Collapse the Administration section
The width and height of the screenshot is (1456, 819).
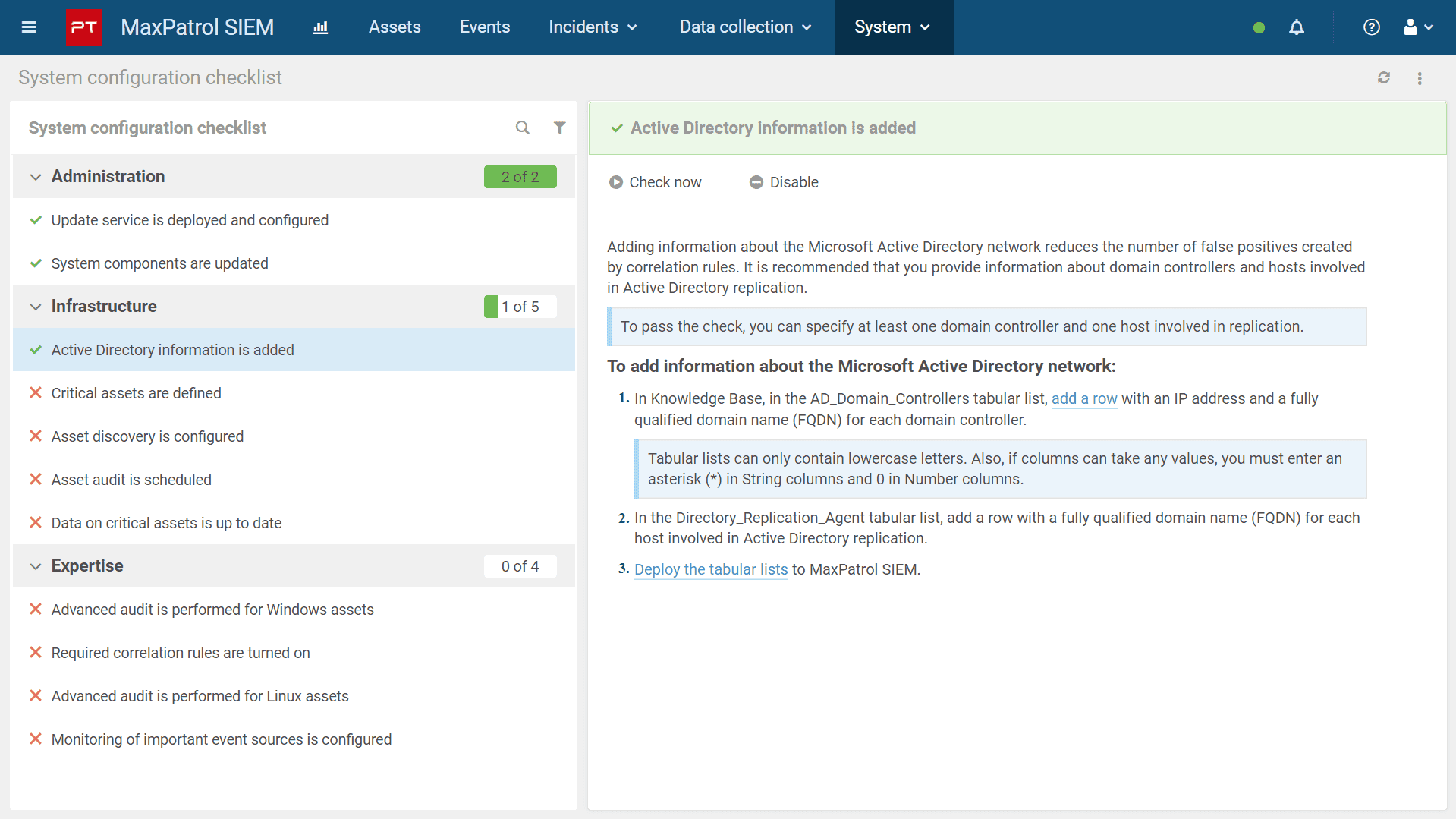(x=36, y=177)
